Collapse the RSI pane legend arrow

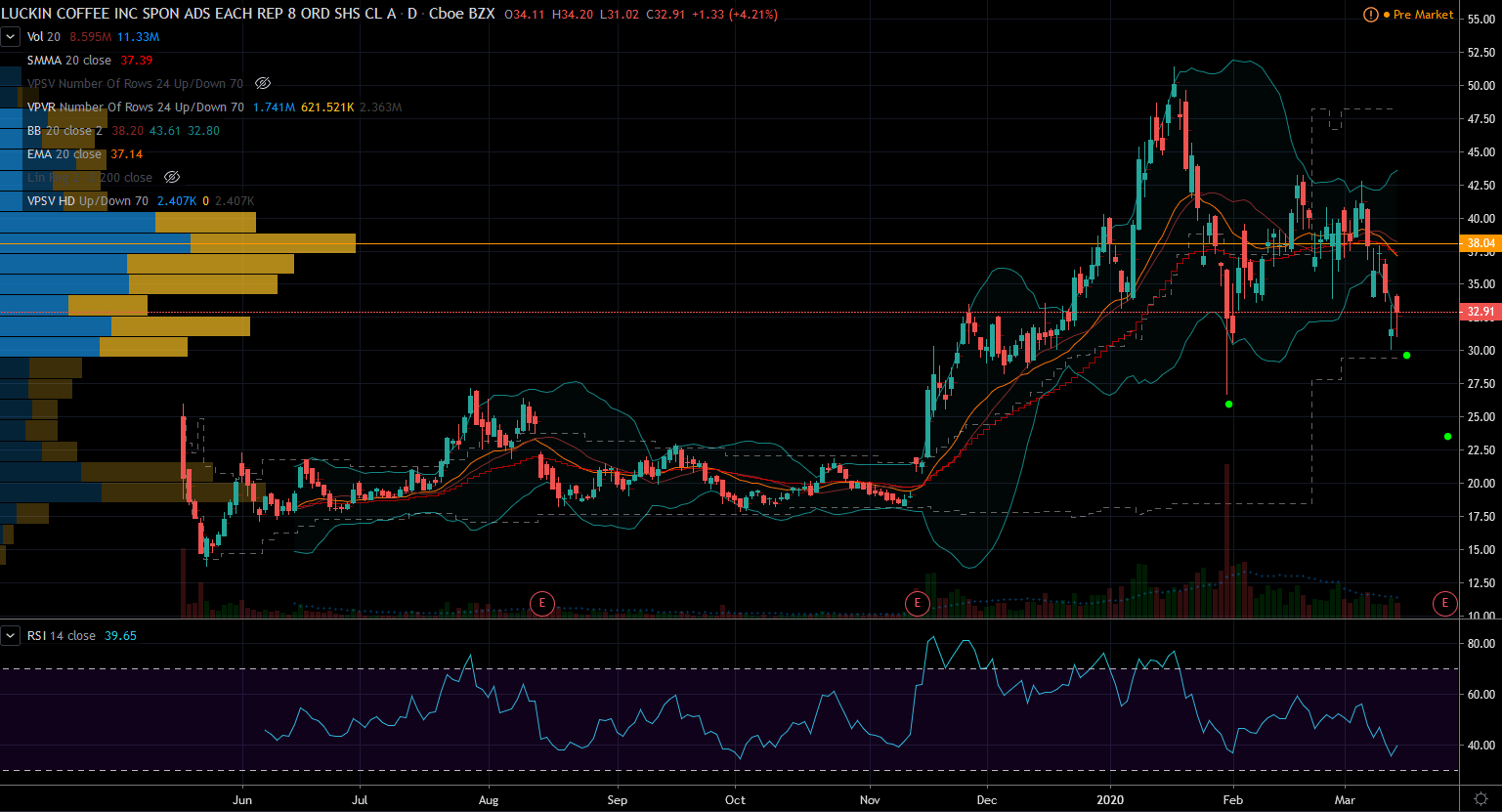[11, 636]
